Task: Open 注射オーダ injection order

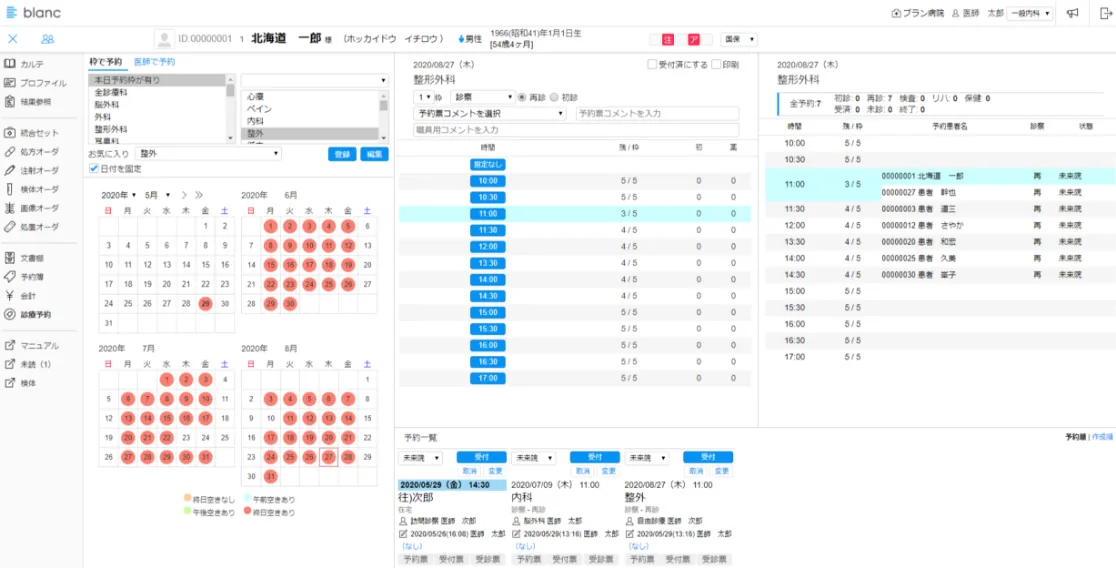Action: [x=31, y=171]
